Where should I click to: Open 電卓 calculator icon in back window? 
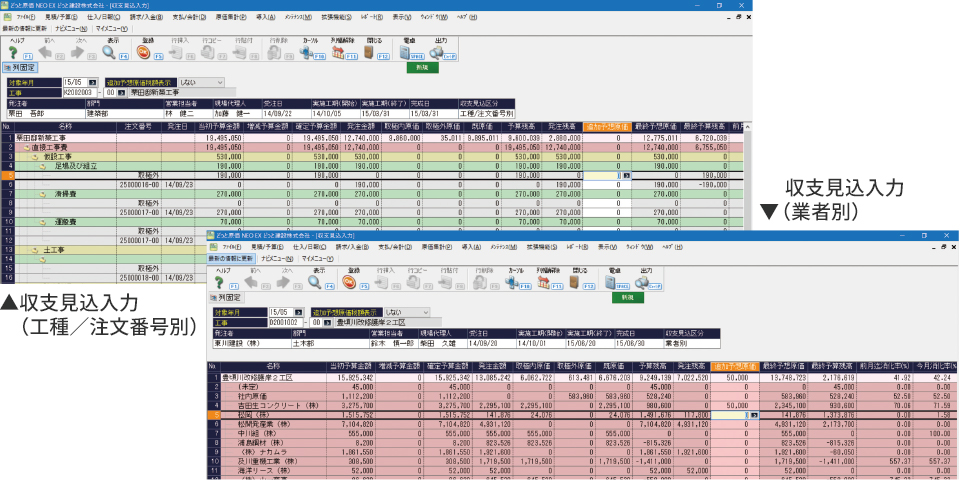coord(407,53)
